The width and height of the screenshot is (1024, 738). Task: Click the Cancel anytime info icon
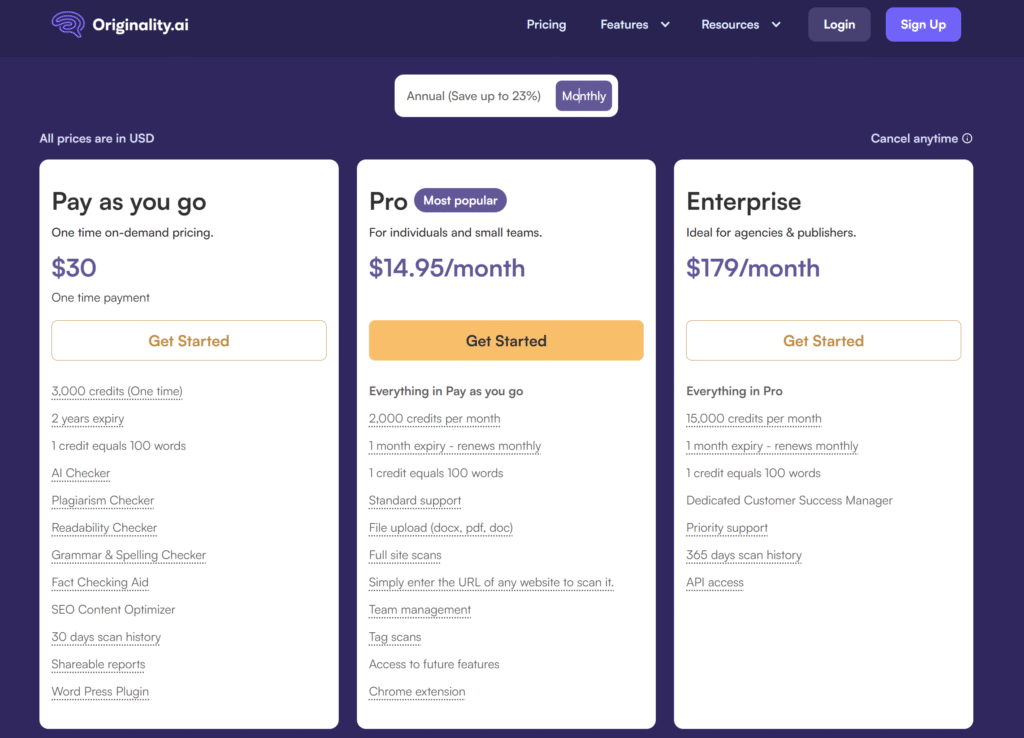click(967, 139)
